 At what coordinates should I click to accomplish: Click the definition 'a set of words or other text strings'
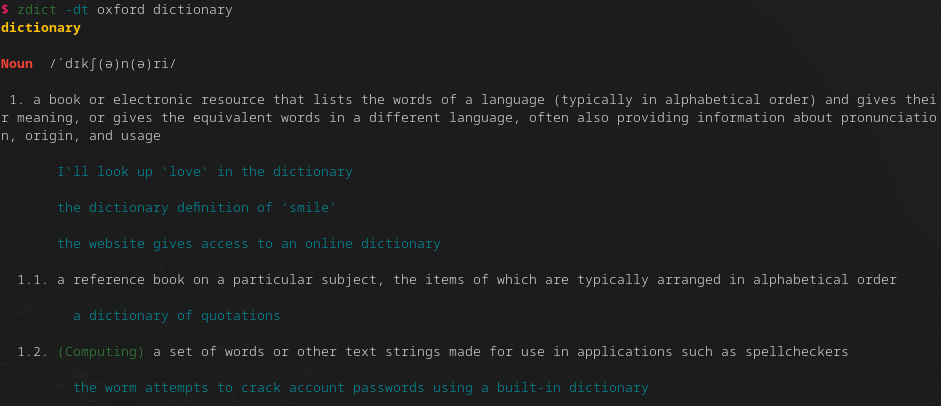point(501,351)
